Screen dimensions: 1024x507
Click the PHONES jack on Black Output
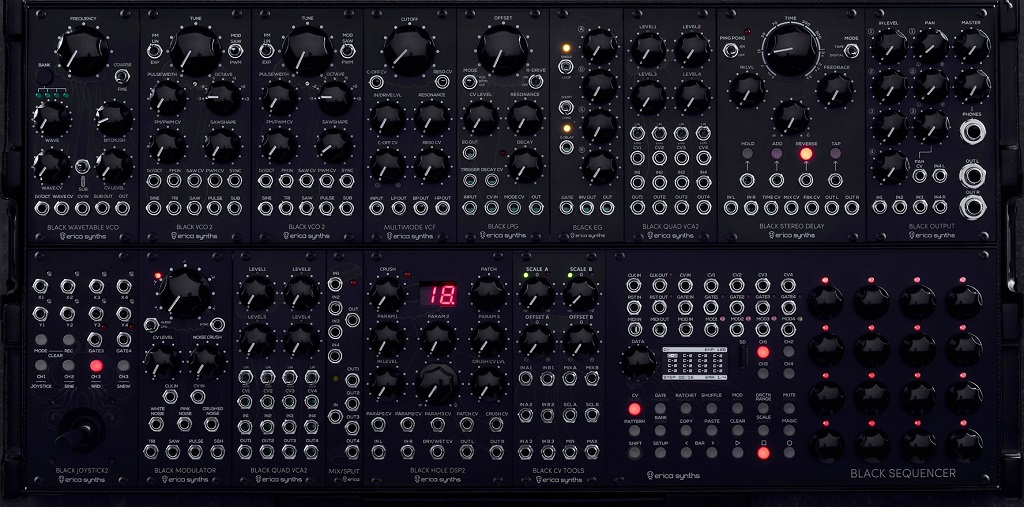tap(972, 131)
